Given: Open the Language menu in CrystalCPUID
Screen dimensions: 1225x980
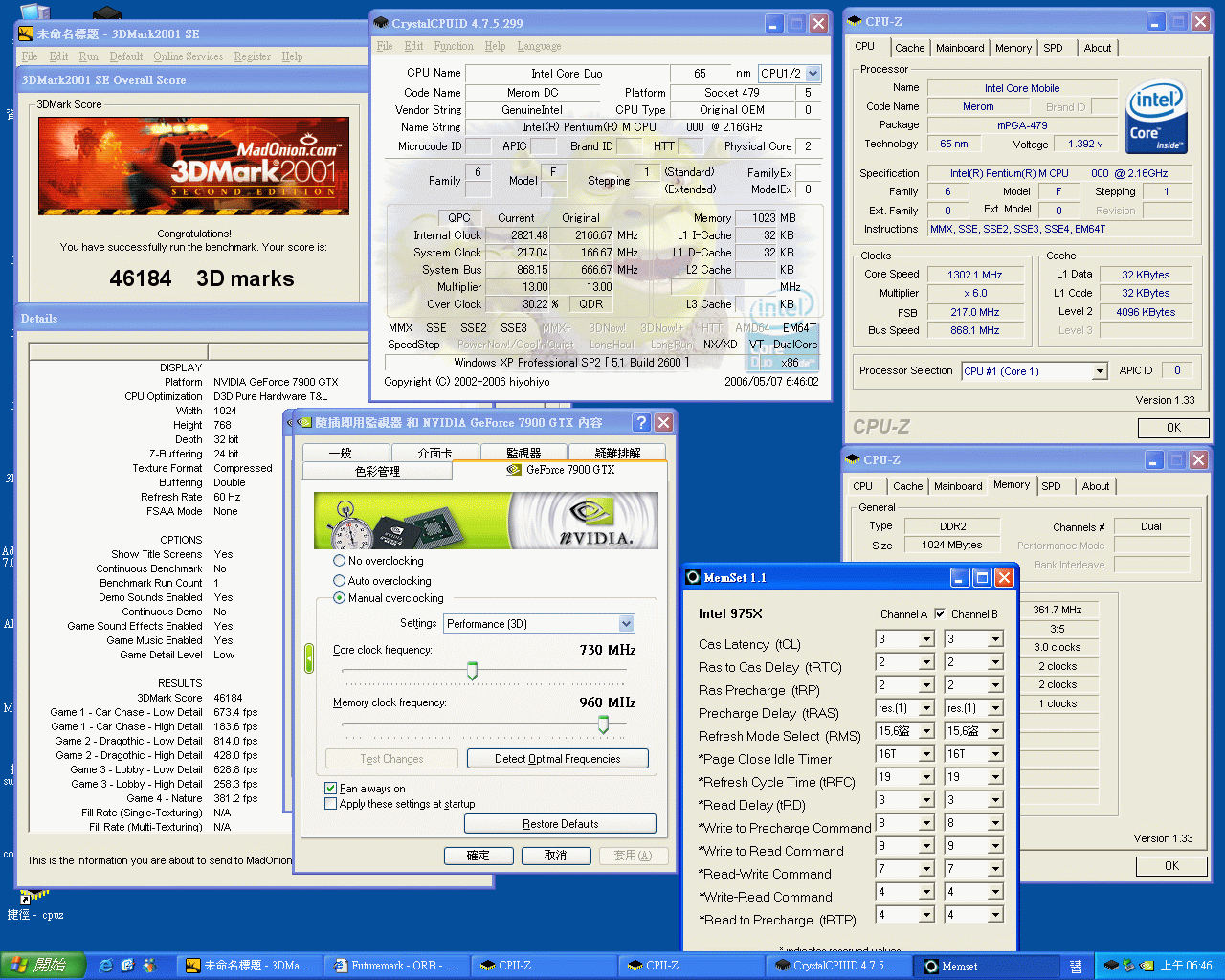Looking at the screenshot, I should 539,46.
